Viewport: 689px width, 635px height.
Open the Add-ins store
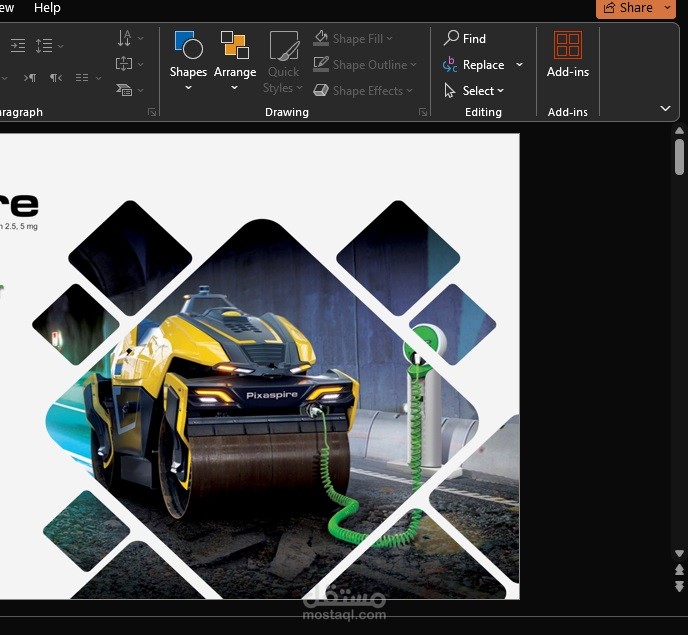(x=568, y=54)
